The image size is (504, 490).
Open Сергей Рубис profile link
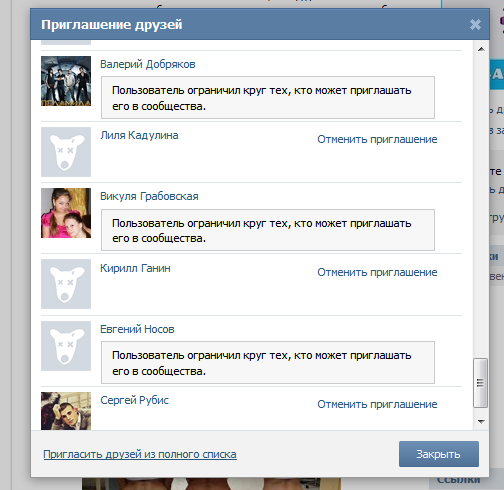(x=135, y=400)
